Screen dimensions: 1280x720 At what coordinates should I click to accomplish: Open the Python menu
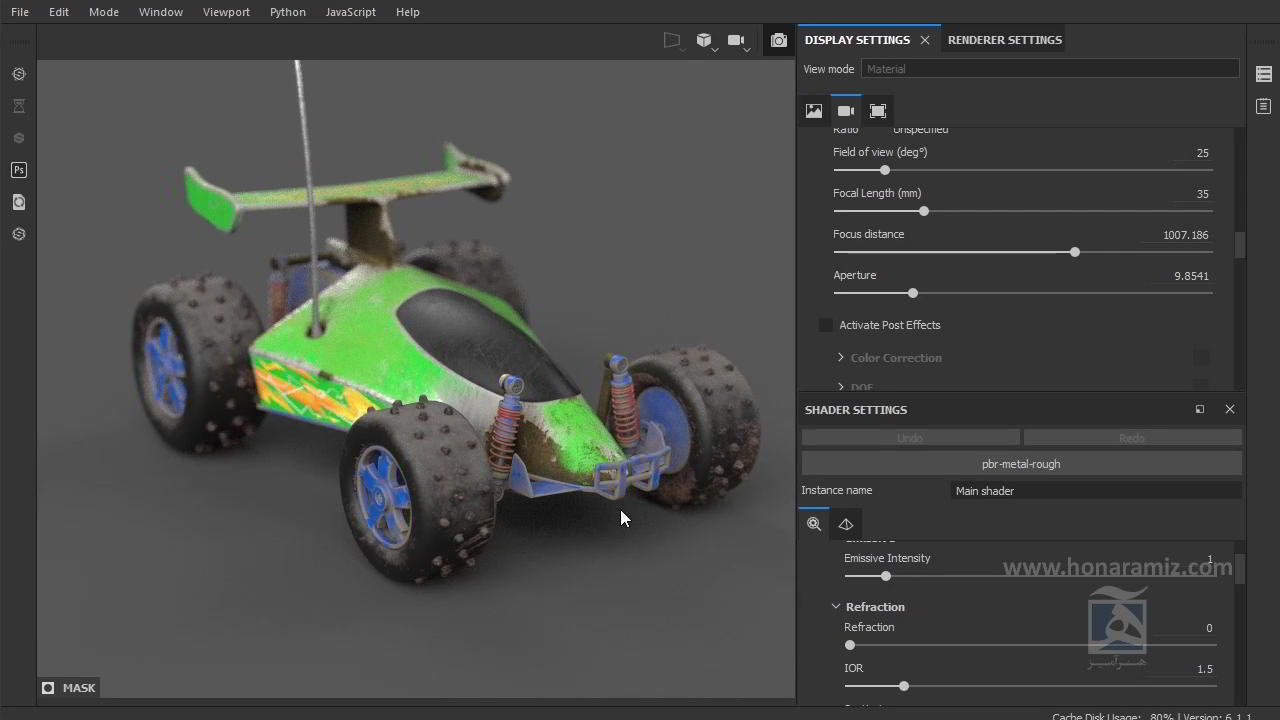[x=288, y=12]
